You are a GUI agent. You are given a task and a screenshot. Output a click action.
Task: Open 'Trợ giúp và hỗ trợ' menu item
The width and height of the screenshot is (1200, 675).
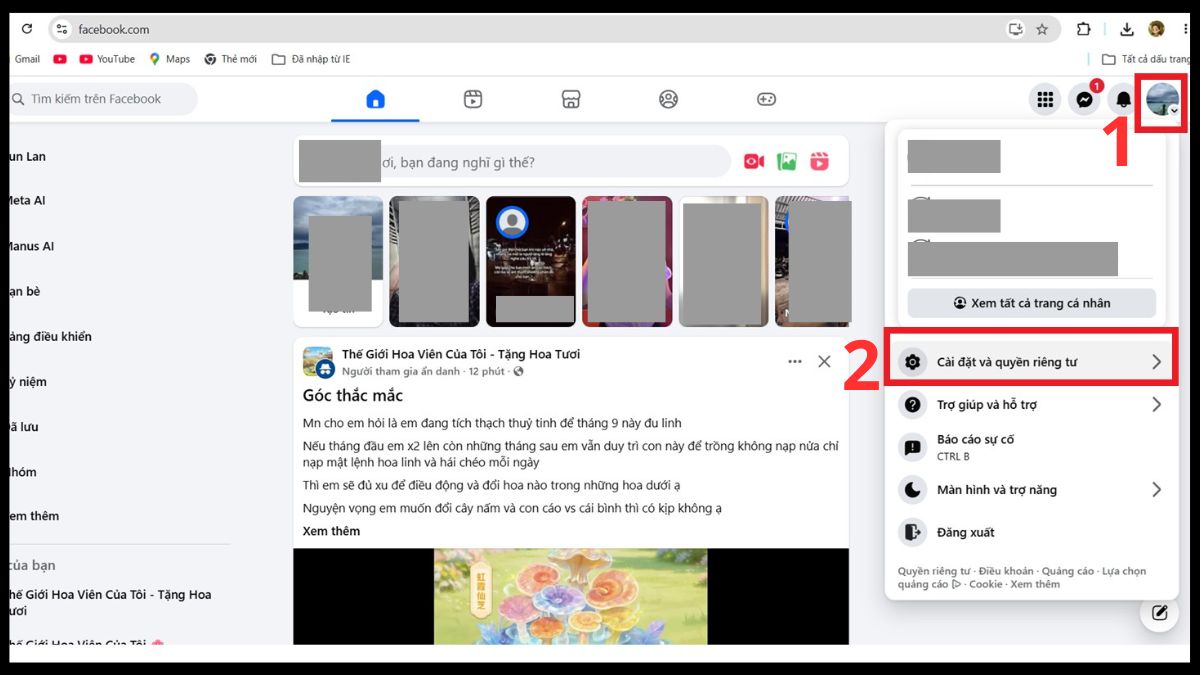click(x=1032, y=405)
